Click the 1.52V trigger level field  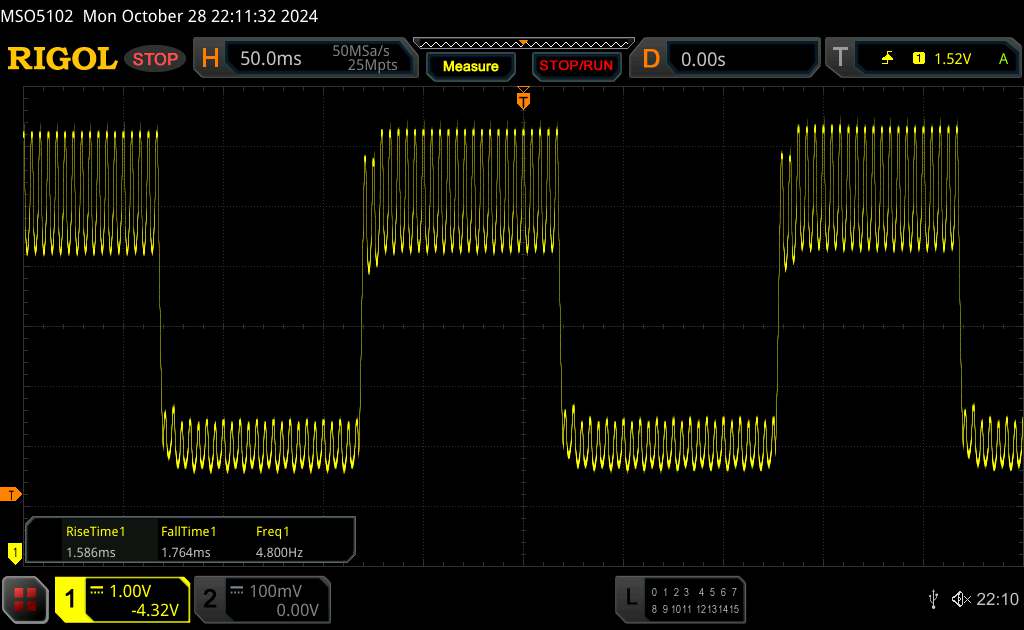point(952,59)
